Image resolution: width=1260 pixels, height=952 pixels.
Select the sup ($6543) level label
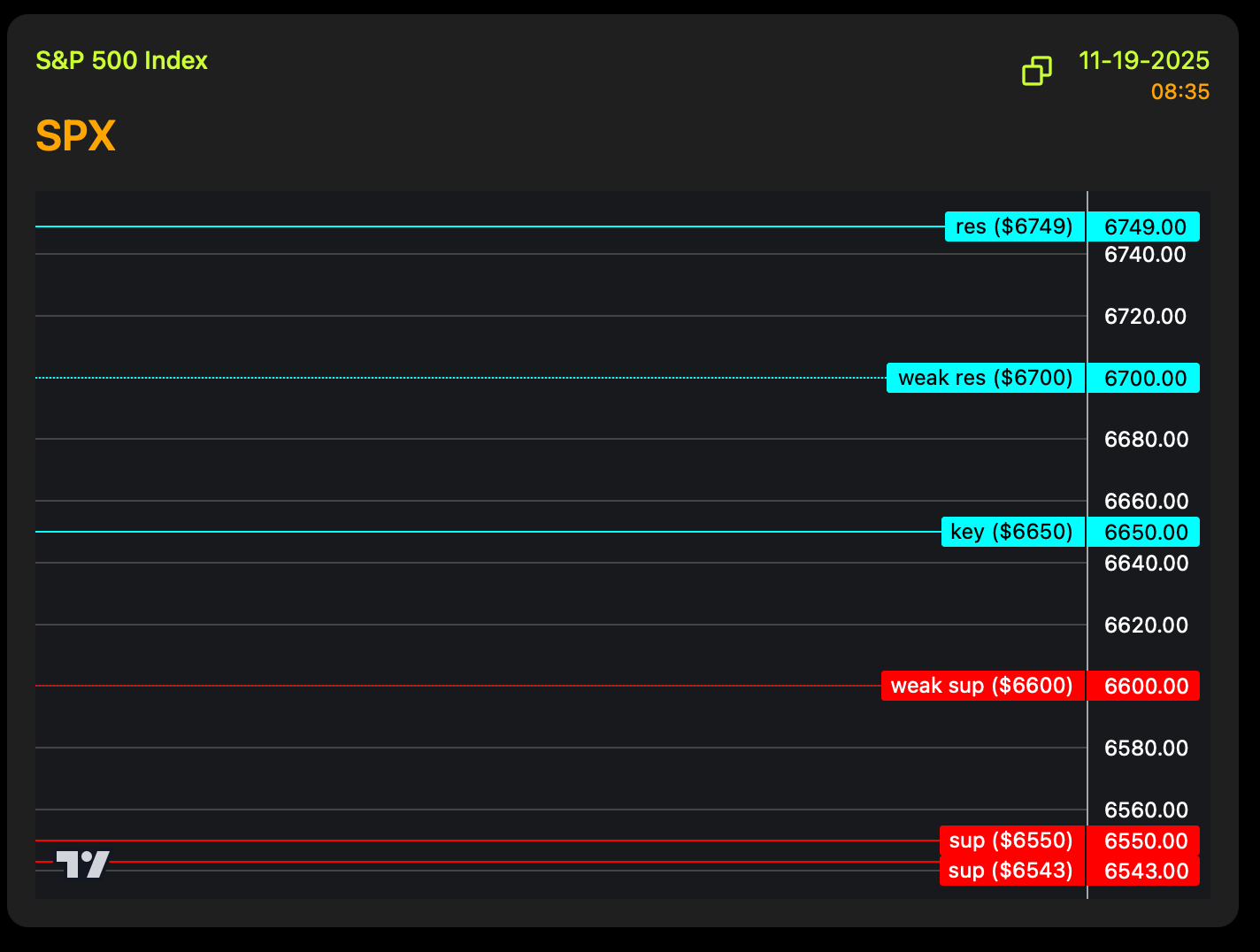(1010, 871)
